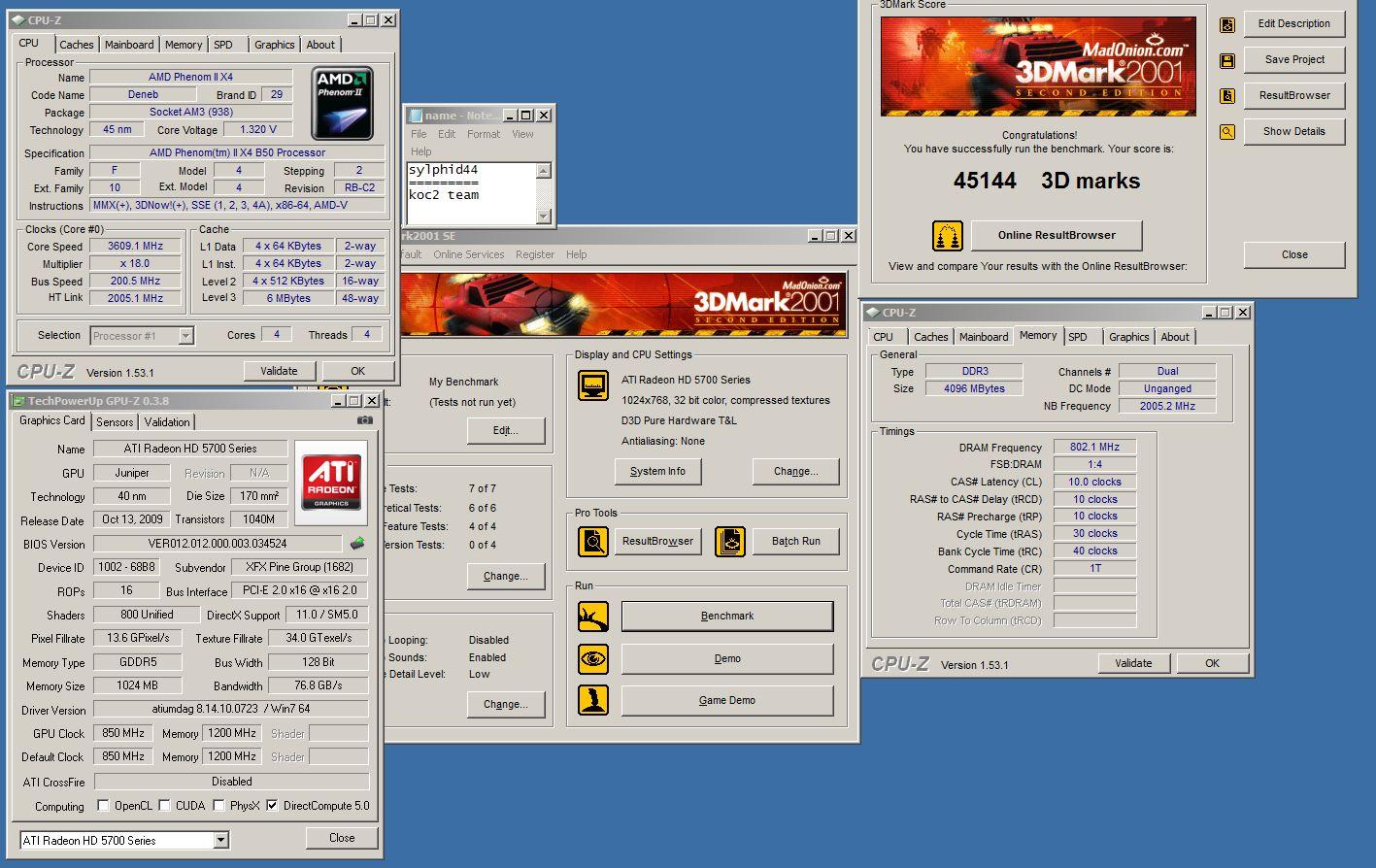Click the 45144 3D marks score text

pyautogui.click(x=1047, y=181)
